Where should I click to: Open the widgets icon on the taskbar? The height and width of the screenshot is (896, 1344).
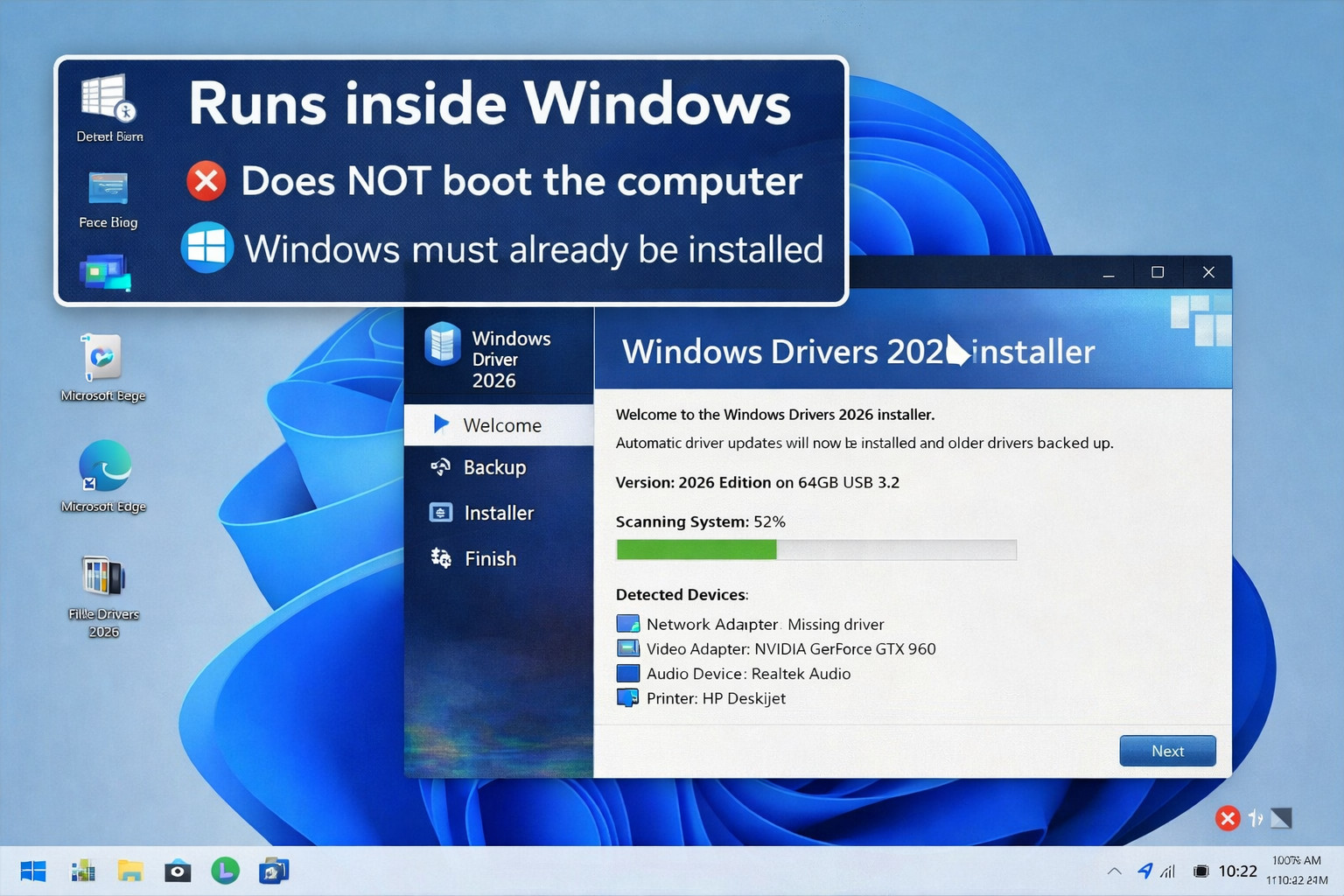click(82, 871)
